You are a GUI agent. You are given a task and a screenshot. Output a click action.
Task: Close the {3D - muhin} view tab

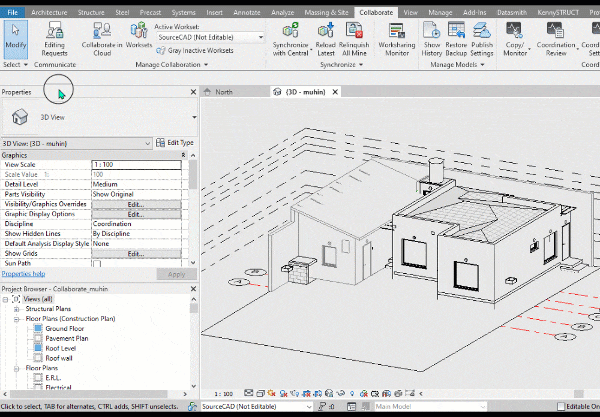[x=335, y=92]
